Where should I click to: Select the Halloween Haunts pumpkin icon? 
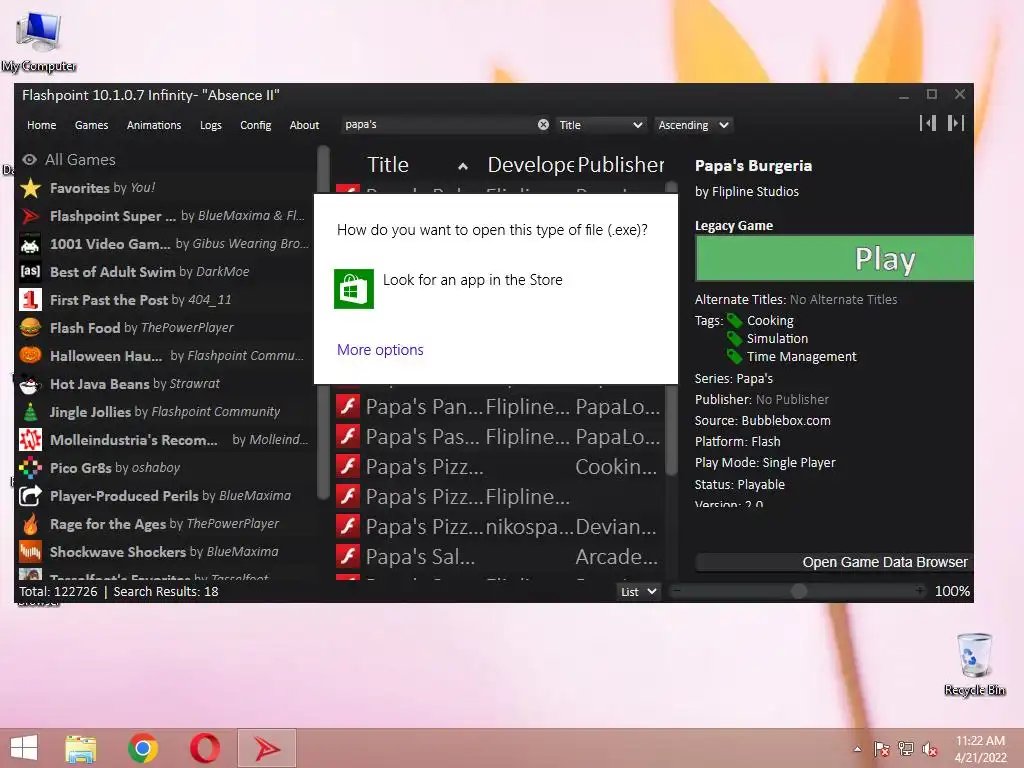point(30,356)
